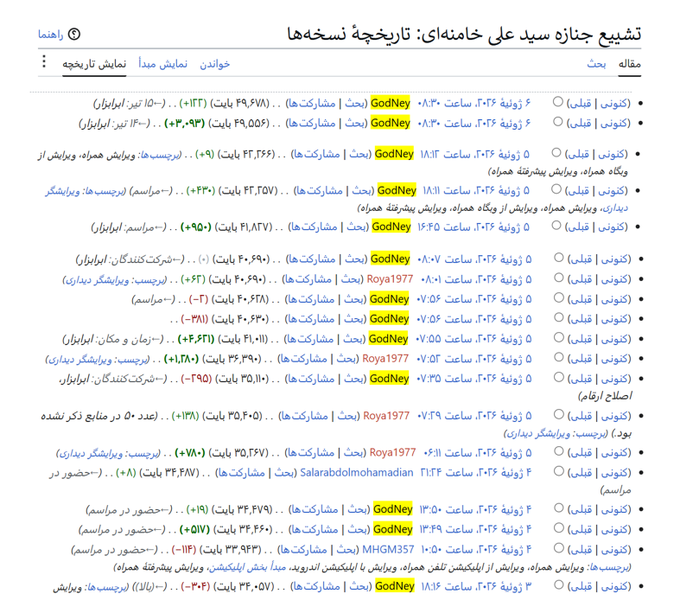Image resolution: width=680 pixels, height=613 pixels.
Task: Open the بحث (talk) tab at top
Action: [x=596, y=64]
